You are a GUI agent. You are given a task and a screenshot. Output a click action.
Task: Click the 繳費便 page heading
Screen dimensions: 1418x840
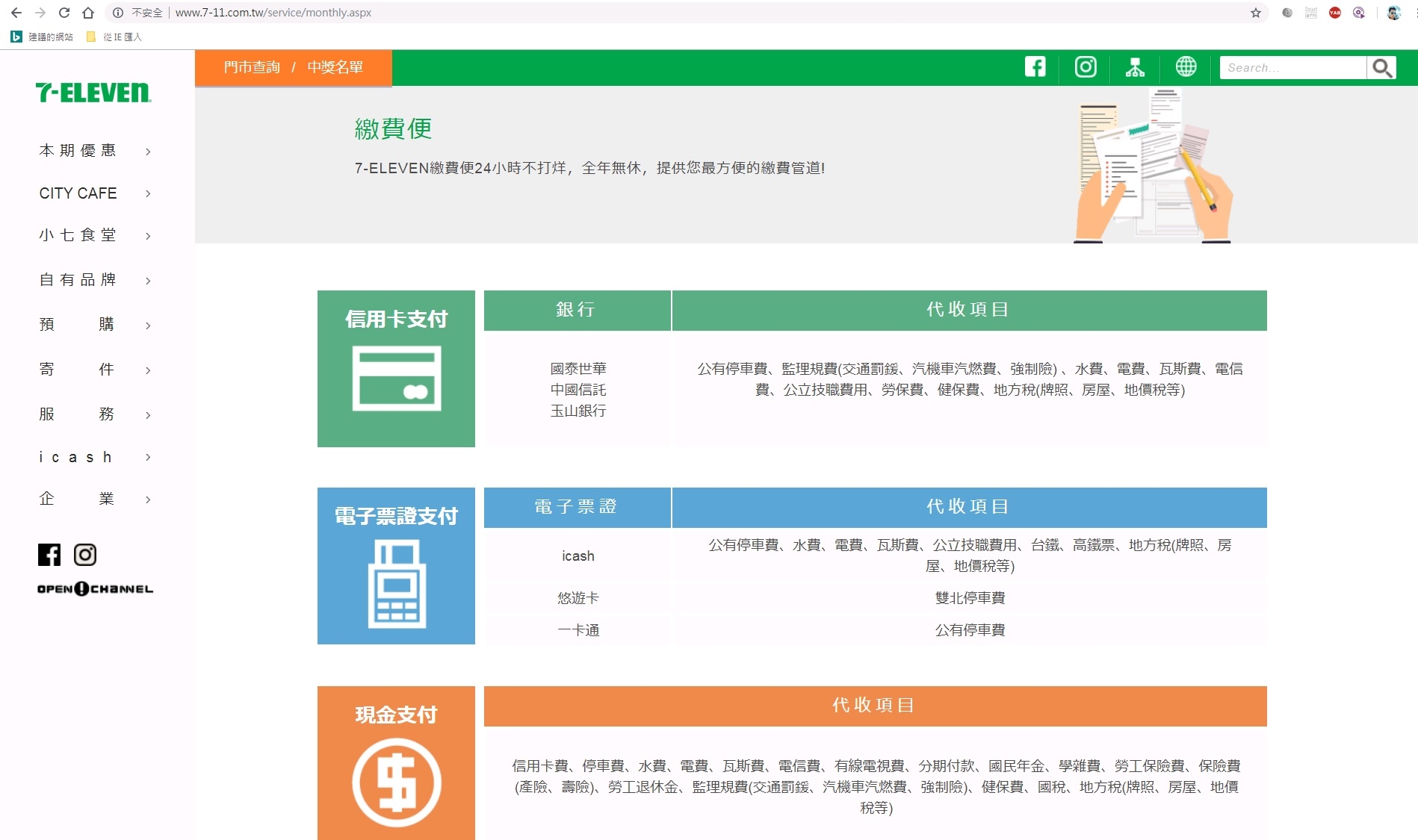393,128
